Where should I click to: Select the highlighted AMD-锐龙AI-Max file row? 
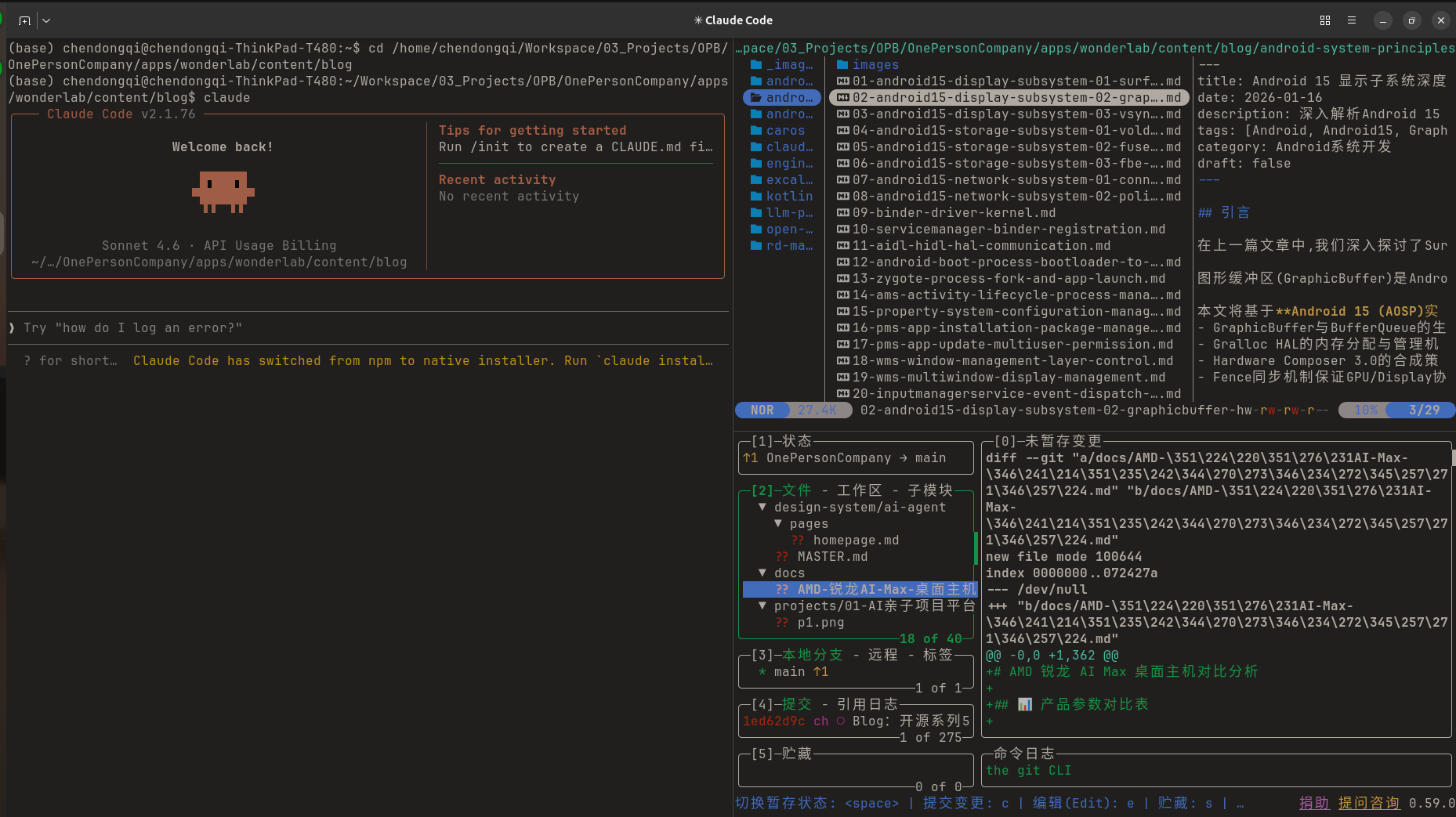click(x=860, y=589)
